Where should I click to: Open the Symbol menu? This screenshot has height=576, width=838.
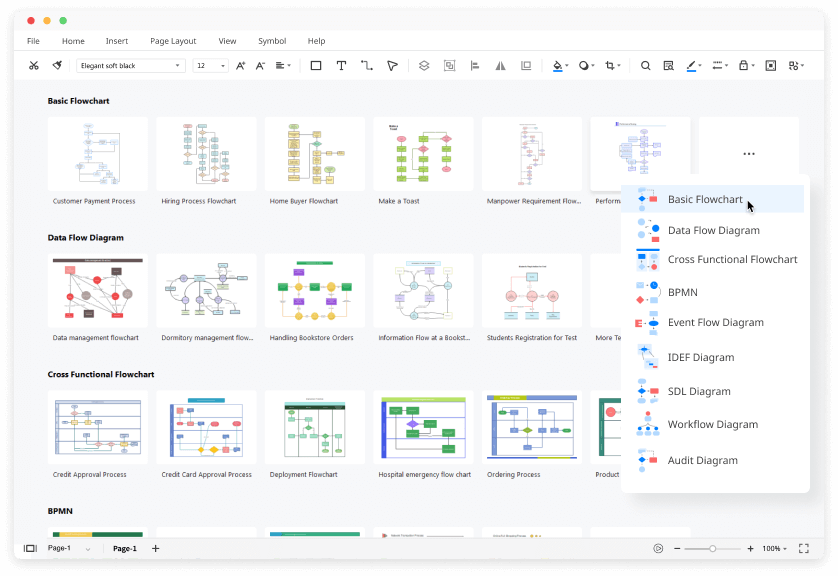(272, 41)
